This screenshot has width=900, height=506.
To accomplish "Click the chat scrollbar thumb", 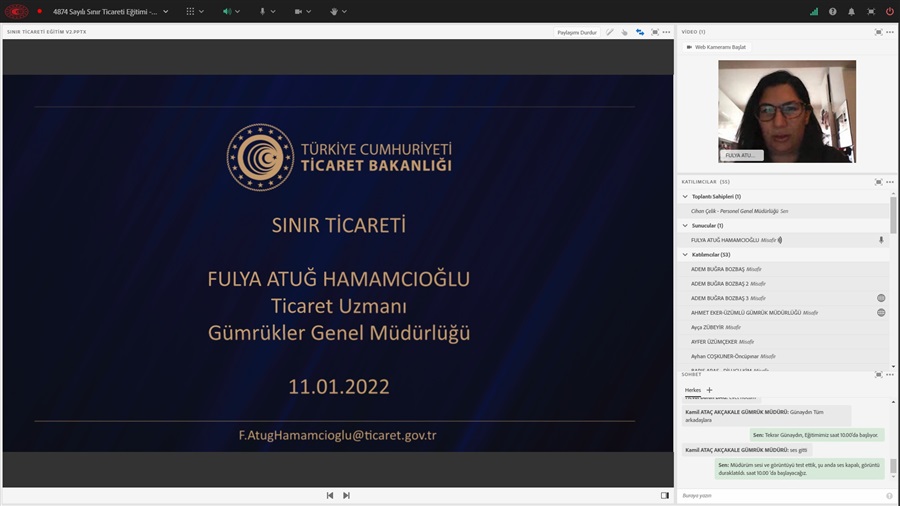I will 893,466.
